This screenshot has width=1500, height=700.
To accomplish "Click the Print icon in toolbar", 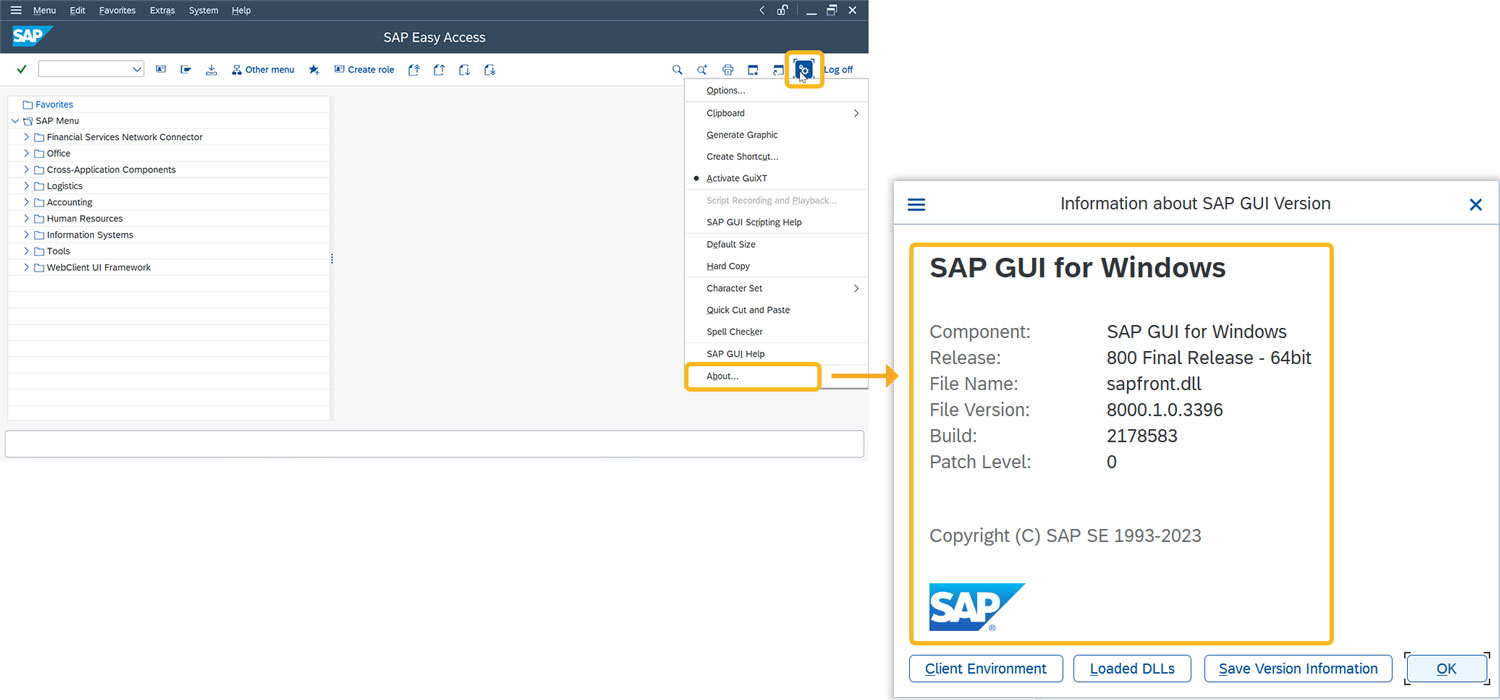I will coord(728,70).
